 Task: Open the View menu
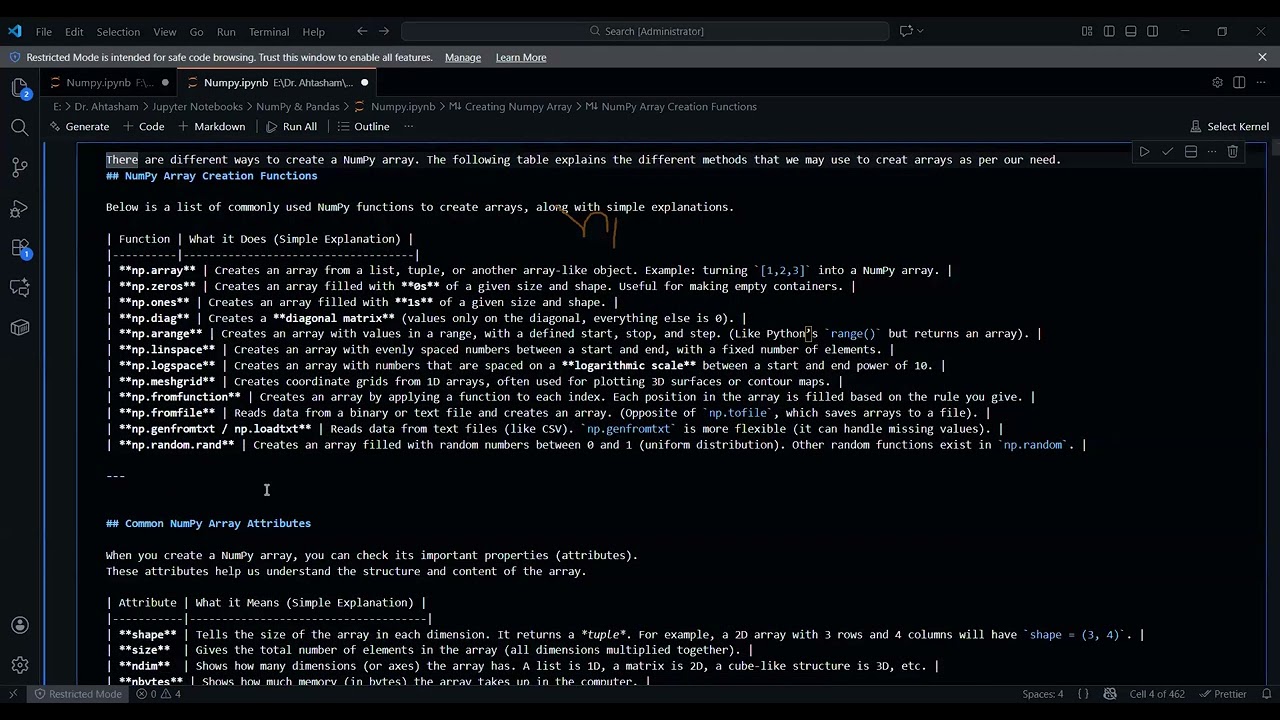(165, 31)
